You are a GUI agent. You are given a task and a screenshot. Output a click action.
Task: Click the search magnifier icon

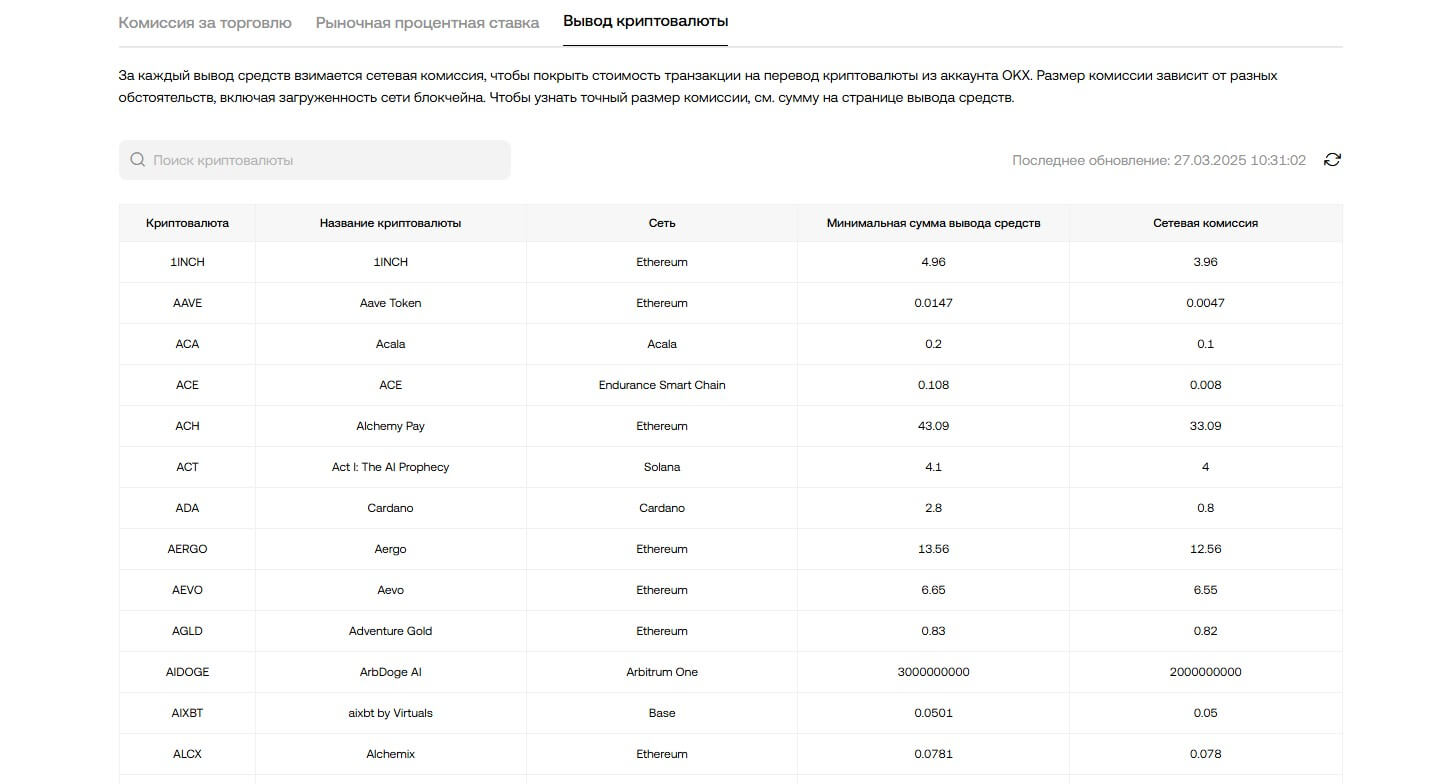click(137, 160)
